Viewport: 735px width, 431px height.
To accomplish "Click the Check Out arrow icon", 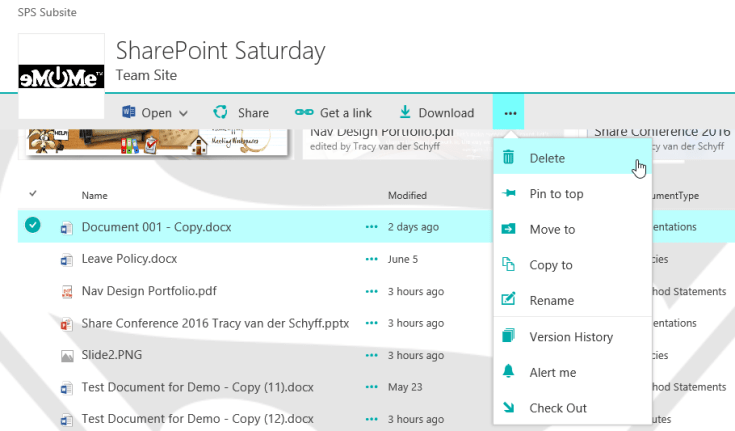I will coord(509,408).
